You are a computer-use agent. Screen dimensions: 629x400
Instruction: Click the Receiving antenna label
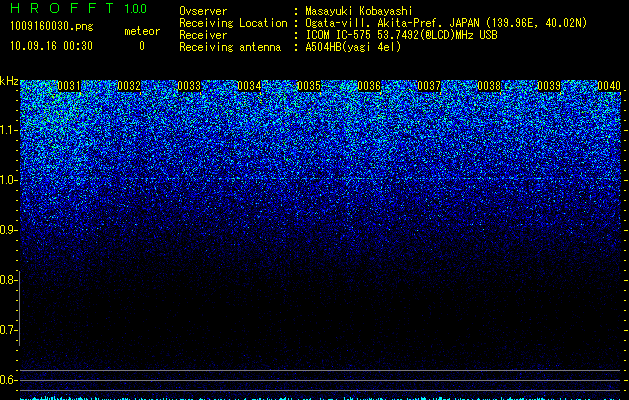click(230, 47)
